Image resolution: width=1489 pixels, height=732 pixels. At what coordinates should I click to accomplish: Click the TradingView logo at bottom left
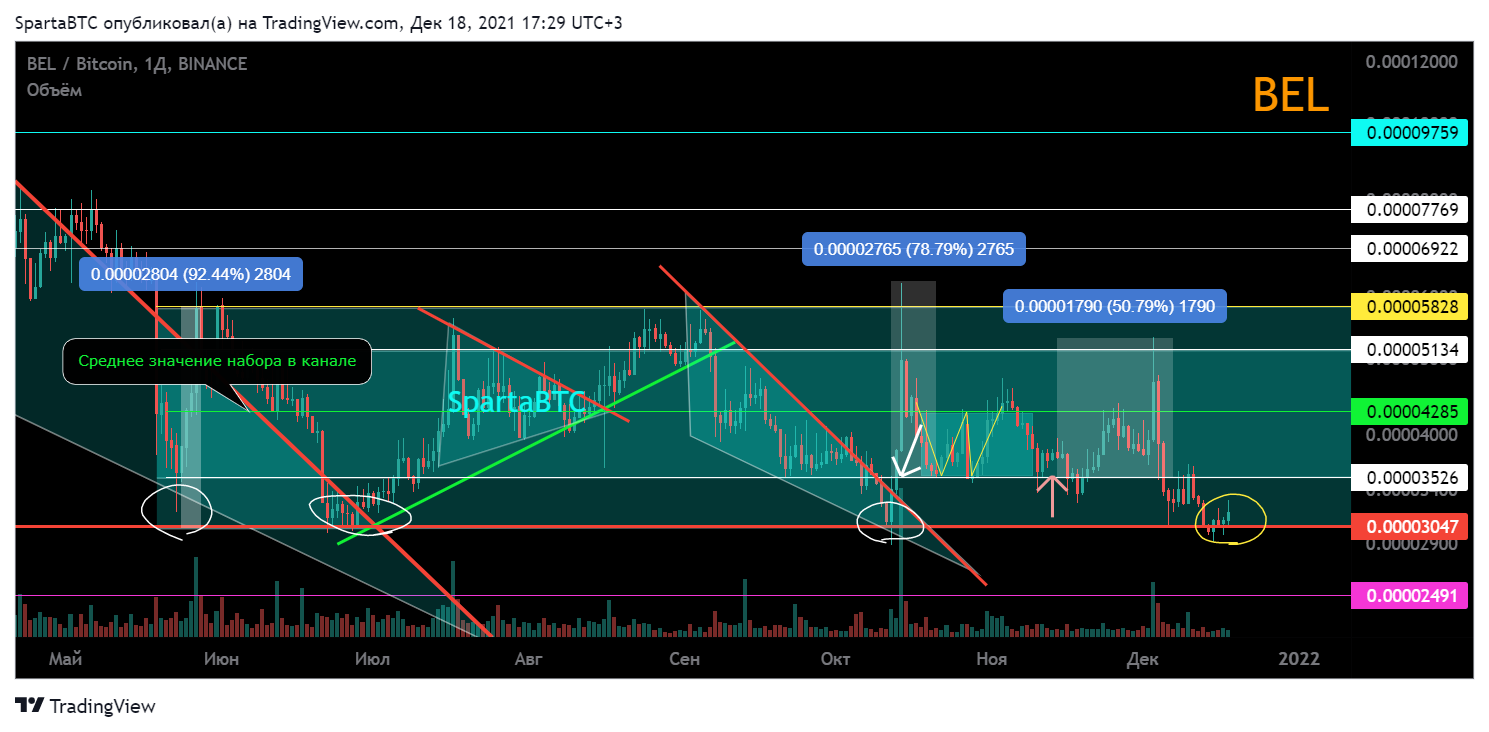(86, 706)
